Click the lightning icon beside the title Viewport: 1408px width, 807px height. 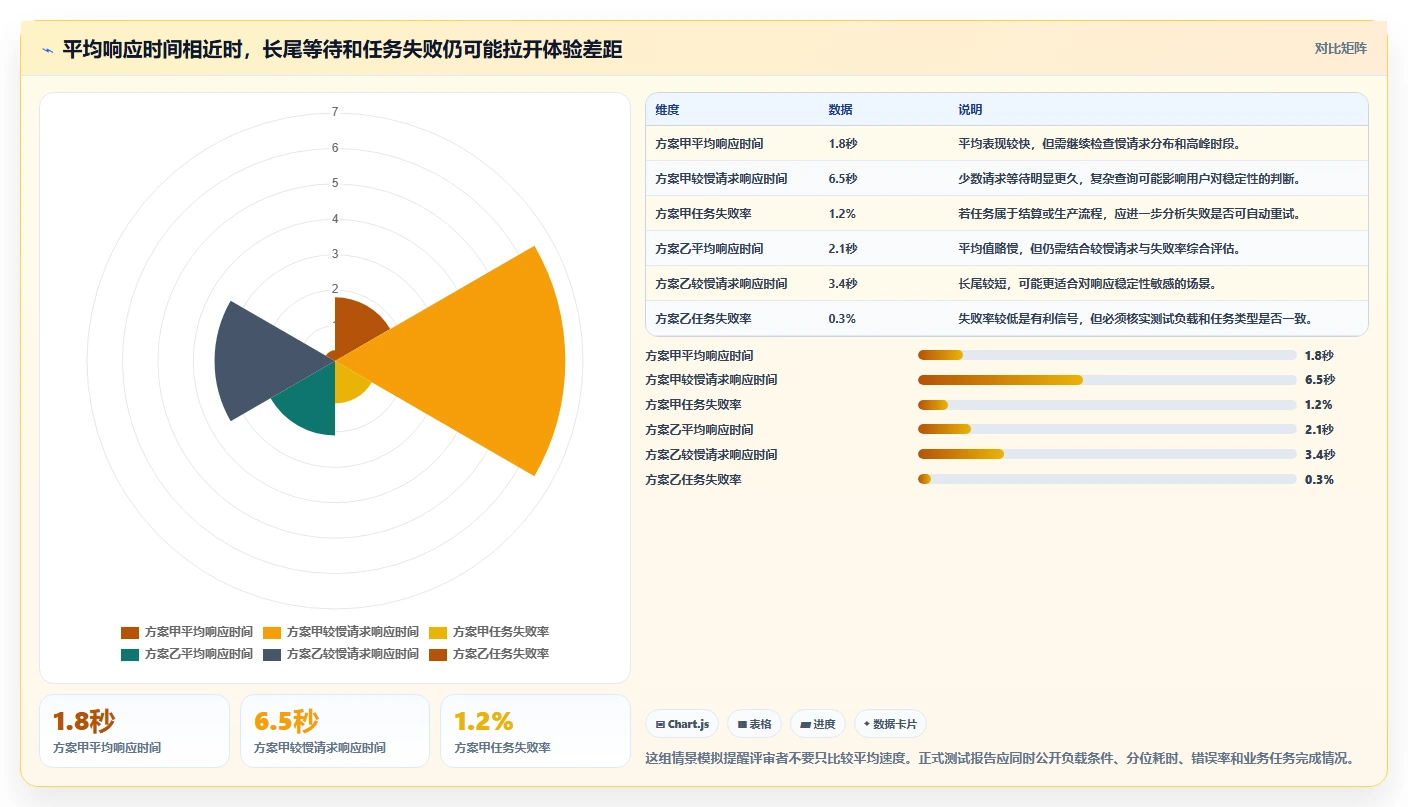tap(47, 50)
